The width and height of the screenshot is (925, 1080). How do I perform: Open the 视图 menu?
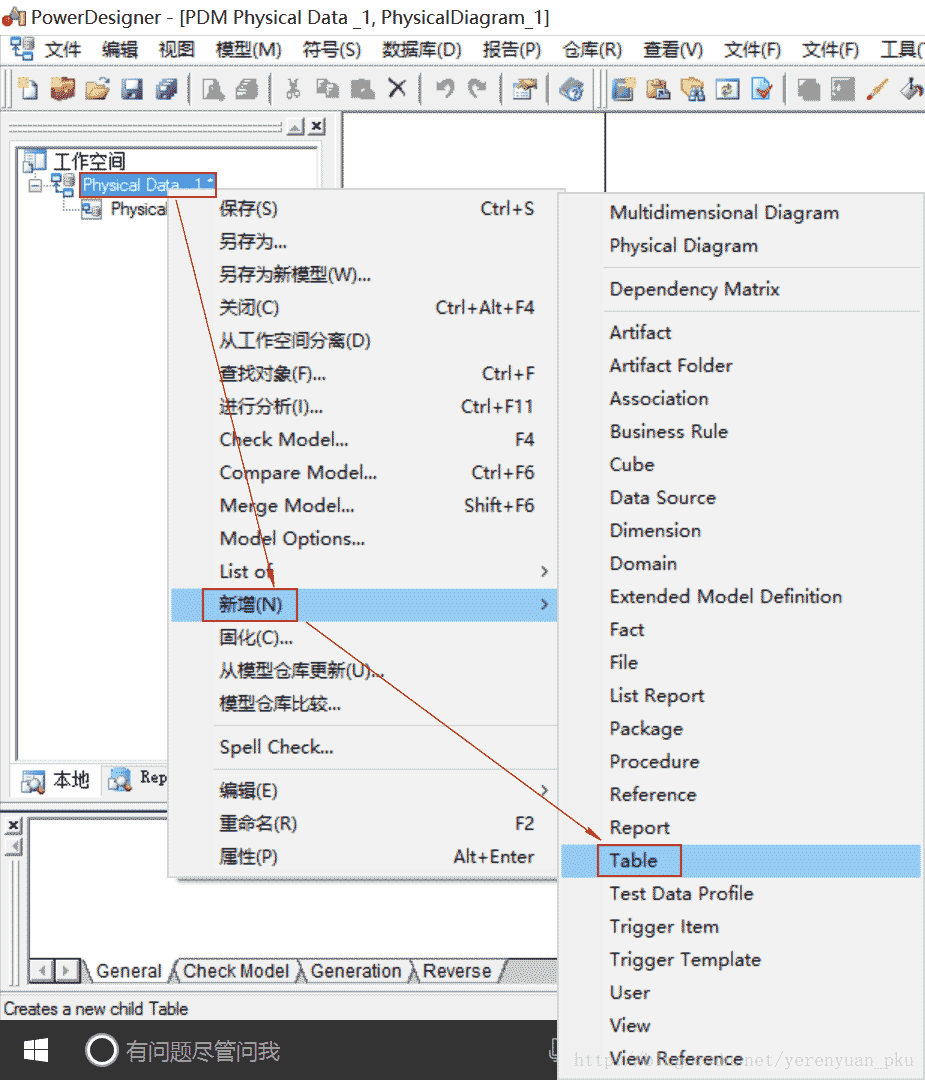point(177,50)
